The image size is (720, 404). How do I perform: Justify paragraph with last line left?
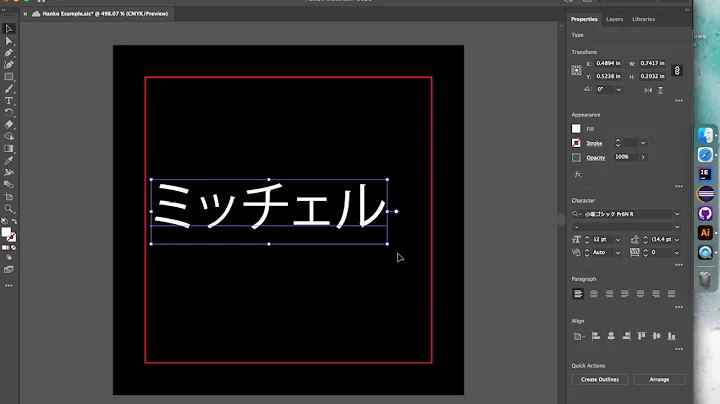pos(625,294)
